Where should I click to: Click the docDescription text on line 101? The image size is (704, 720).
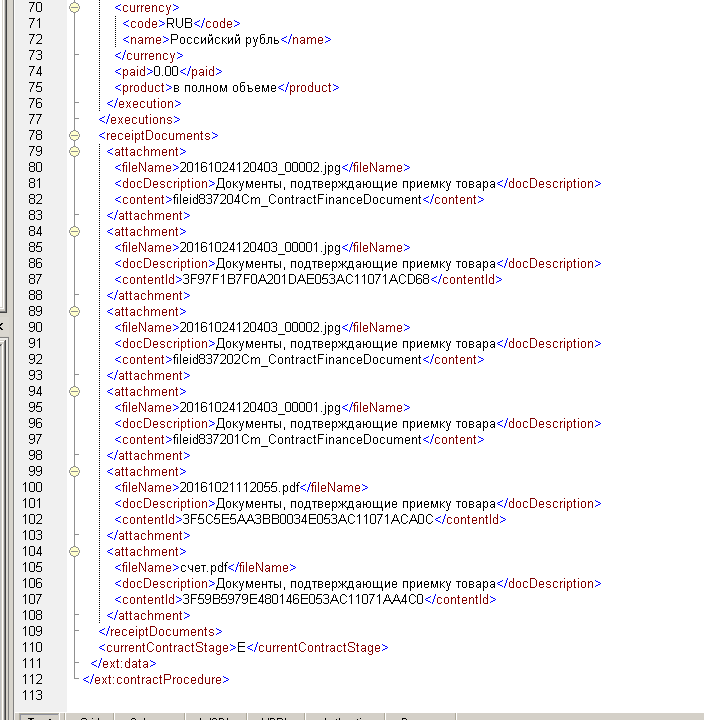pyautogui.click(x=356, y=504)
